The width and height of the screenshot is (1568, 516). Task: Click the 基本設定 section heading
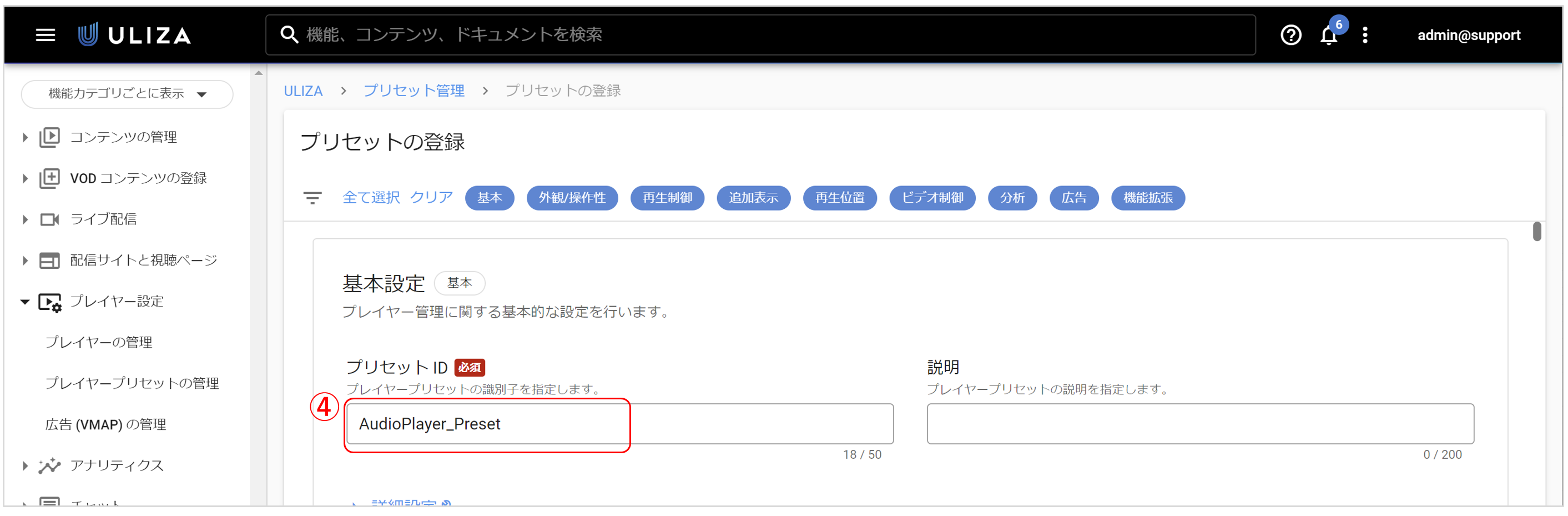[x=384, y=284]
